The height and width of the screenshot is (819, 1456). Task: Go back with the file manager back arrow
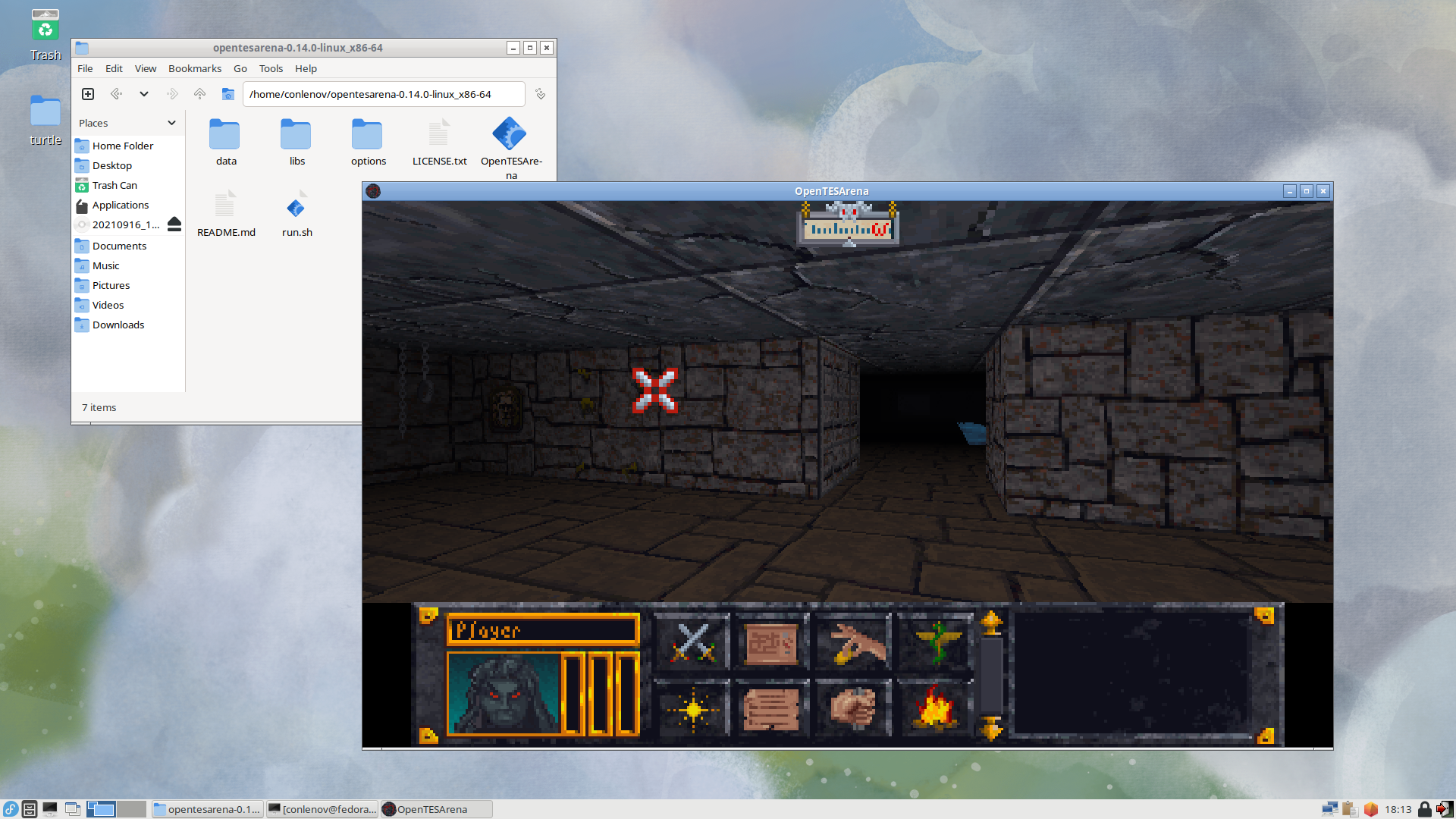[116, 94]
